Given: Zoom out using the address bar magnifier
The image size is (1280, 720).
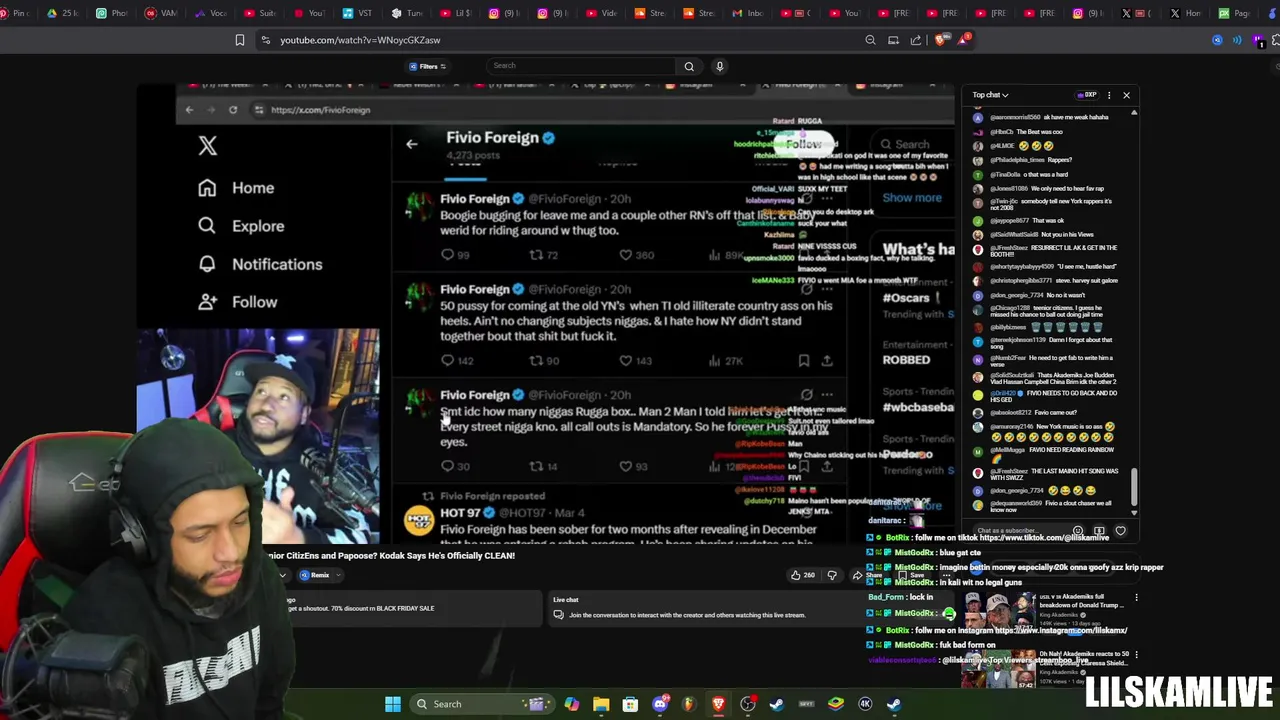Looking at the screenshot, I should [870, 40].
